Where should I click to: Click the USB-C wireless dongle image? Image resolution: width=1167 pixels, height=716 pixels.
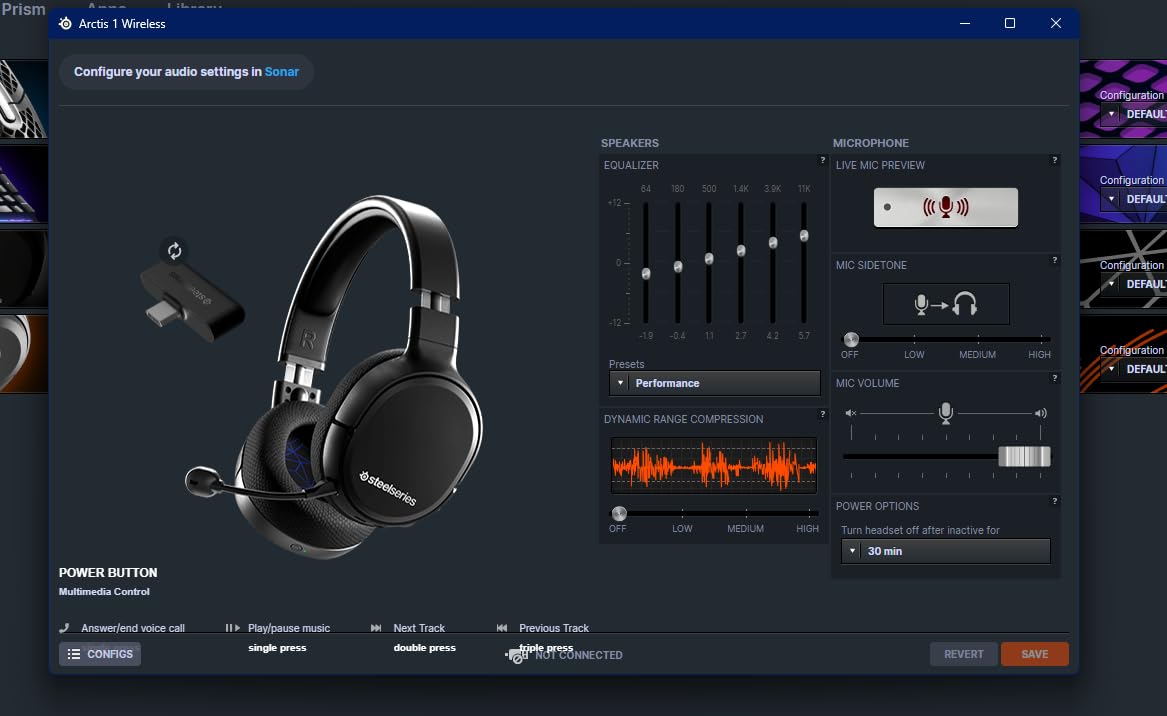coord(192,303)
